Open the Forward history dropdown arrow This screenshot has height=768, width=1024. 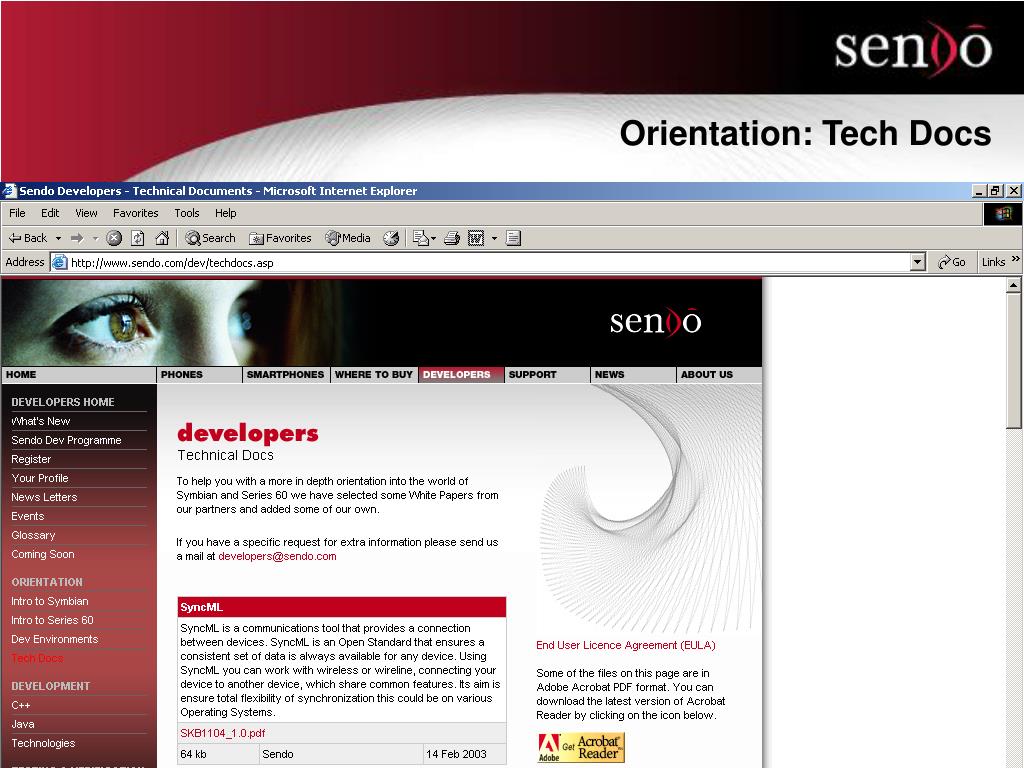click(x=95, y=238)
